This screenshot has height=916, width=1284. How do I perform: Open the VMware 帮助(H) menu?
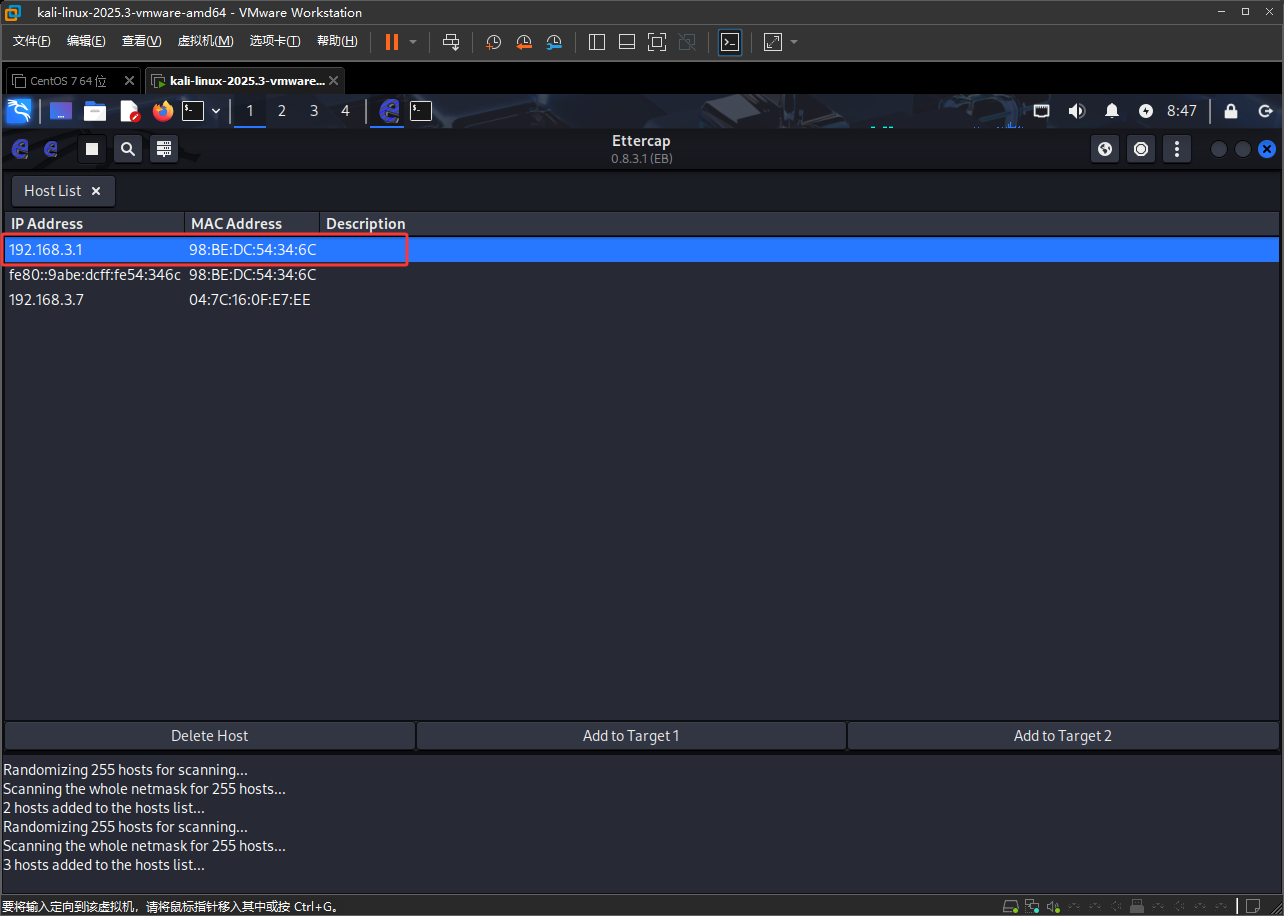(337, 41)
